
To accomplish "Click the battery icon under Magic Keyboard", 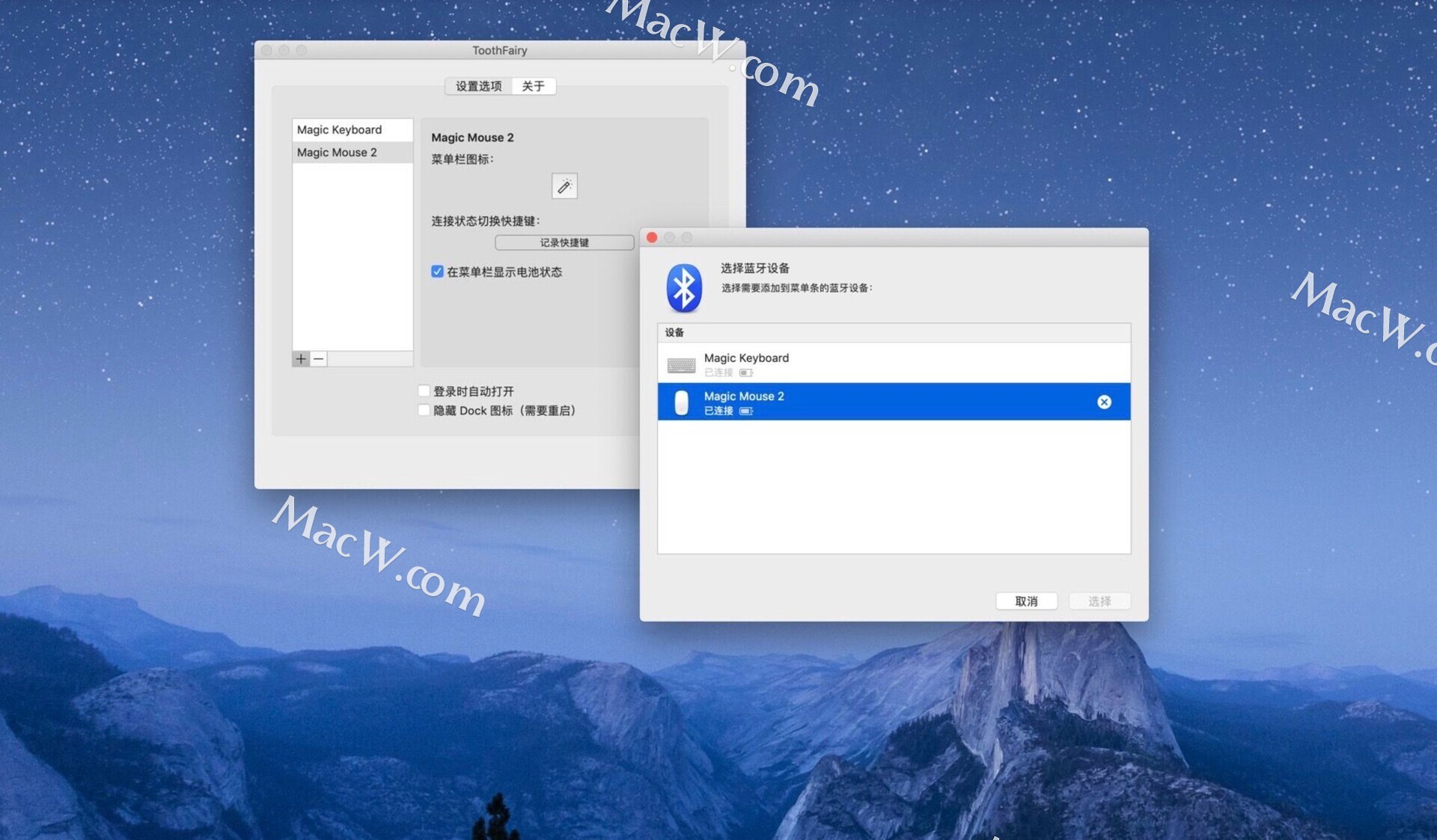I will 746,373.
